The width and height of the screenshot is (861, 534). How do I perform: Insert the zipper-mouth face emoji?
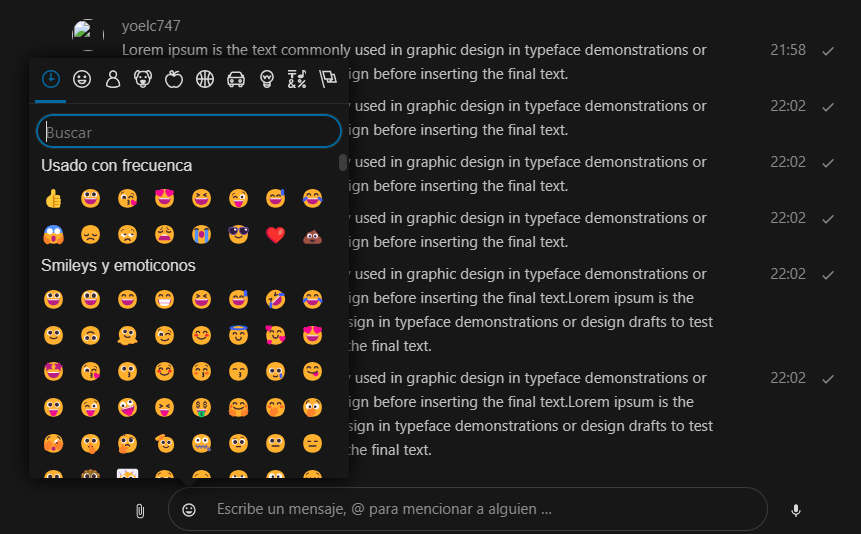coord(202,444)
